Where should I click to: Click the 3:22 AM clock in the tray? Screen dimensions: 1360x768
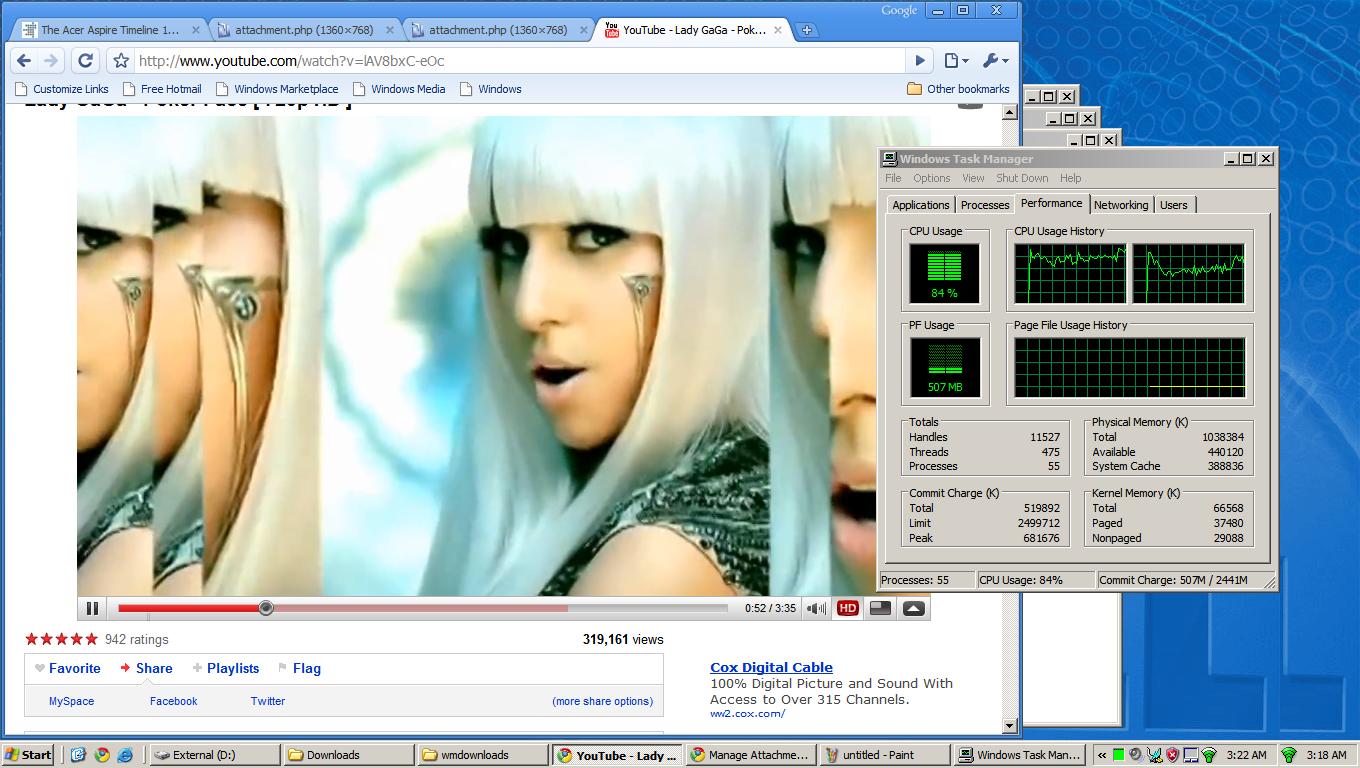point(1246,755)
